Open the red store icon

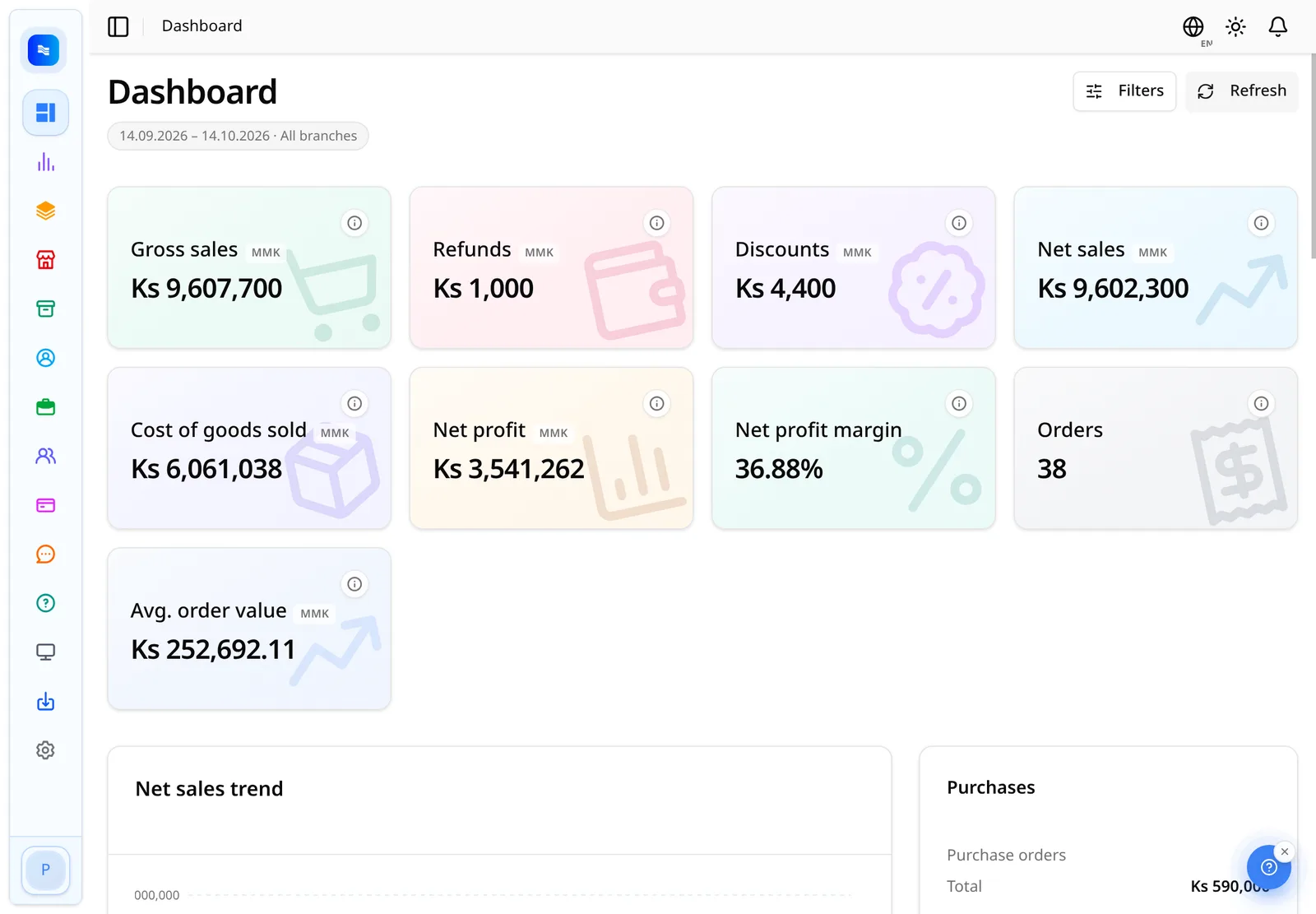45,260
